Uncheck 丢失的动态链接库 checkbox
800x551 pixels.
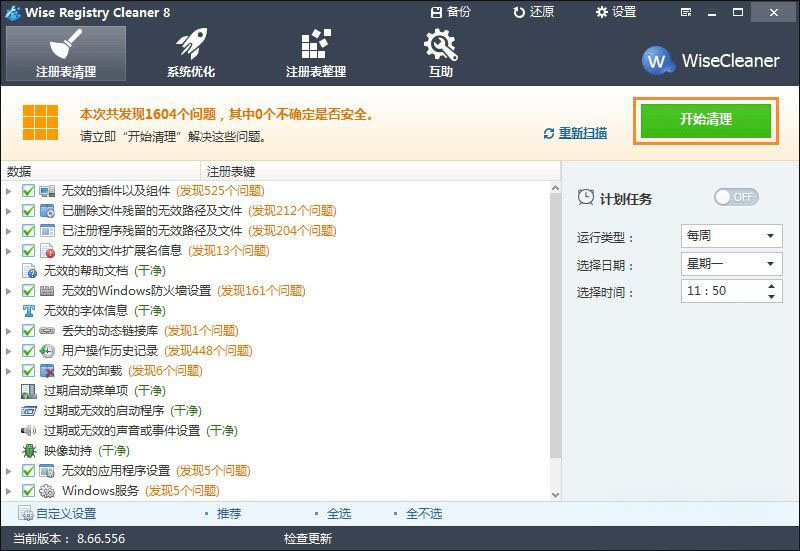click(28, 331)
